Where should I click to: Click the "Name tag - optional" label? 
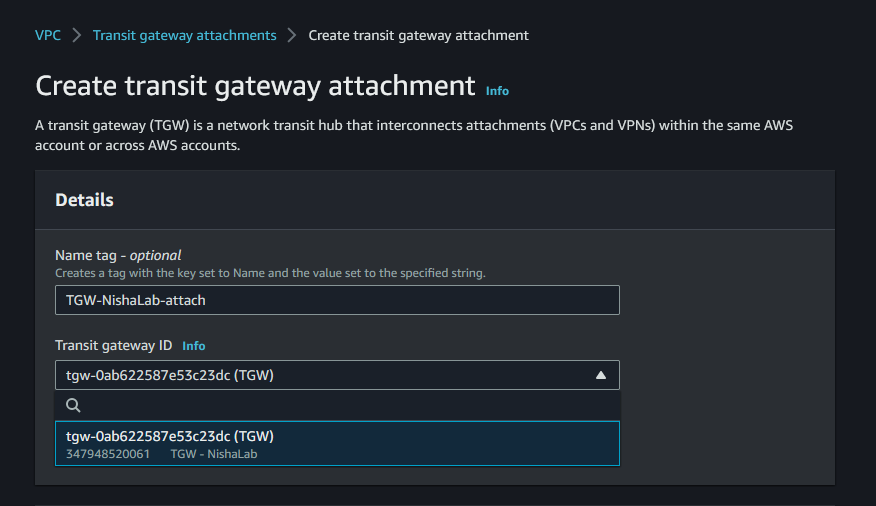[118, 255]
